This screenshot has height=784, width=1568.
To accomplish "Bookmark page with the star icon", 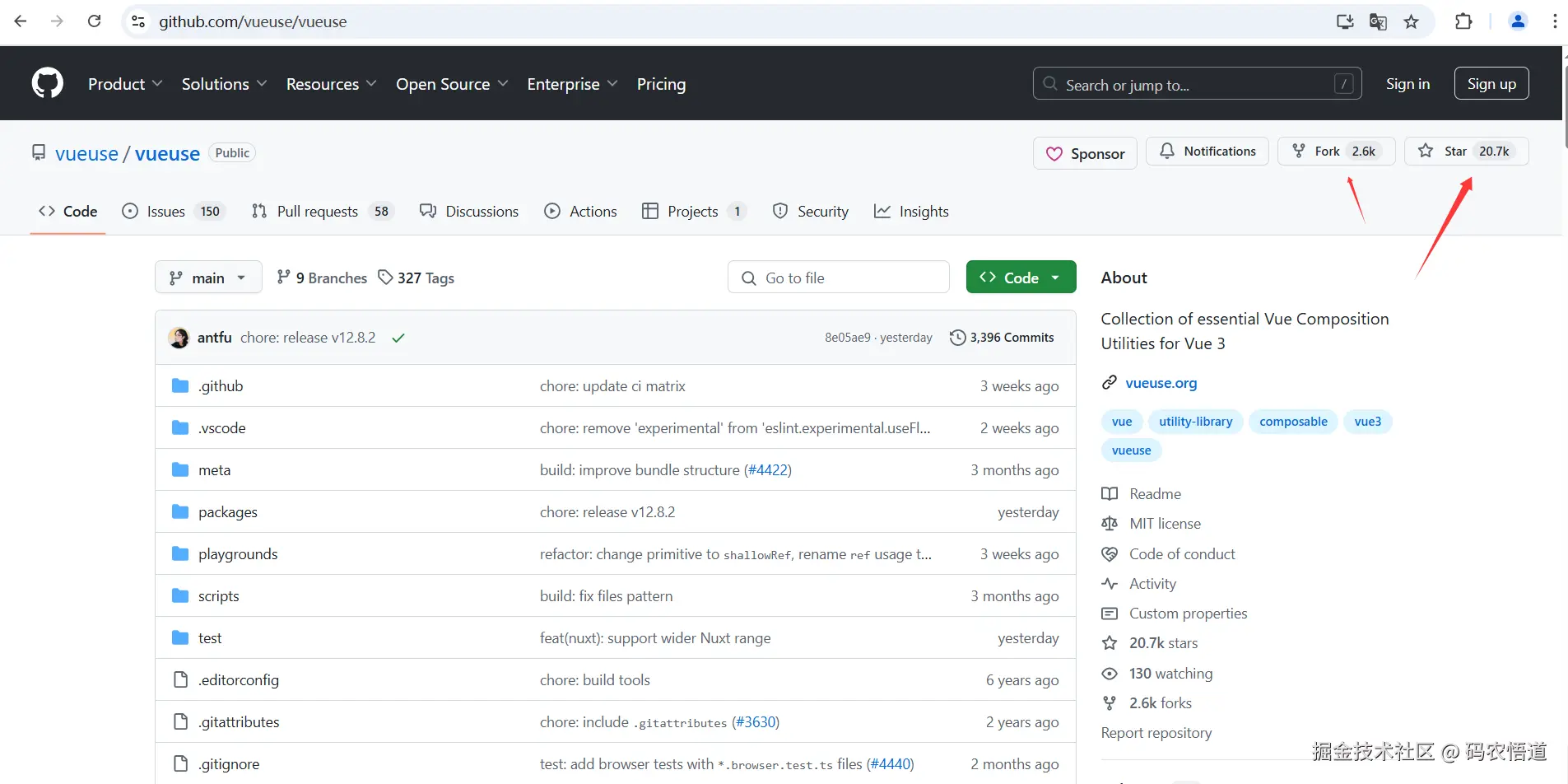I will [1412, 22].
